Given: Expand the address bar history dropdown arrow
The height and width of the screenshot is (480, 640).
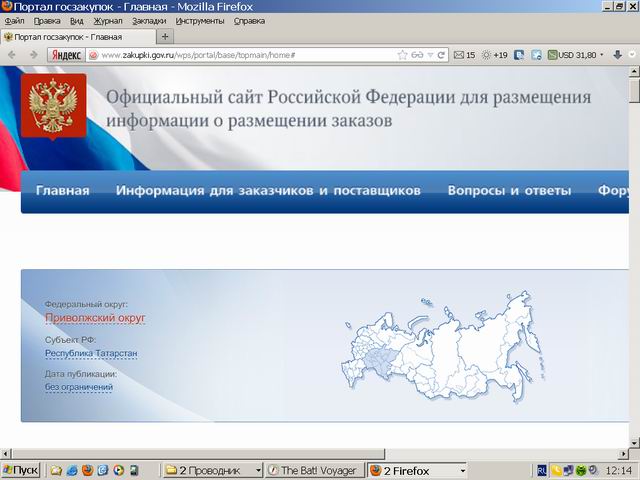Looking at the screenshot, I should click(x=430, y=55).
